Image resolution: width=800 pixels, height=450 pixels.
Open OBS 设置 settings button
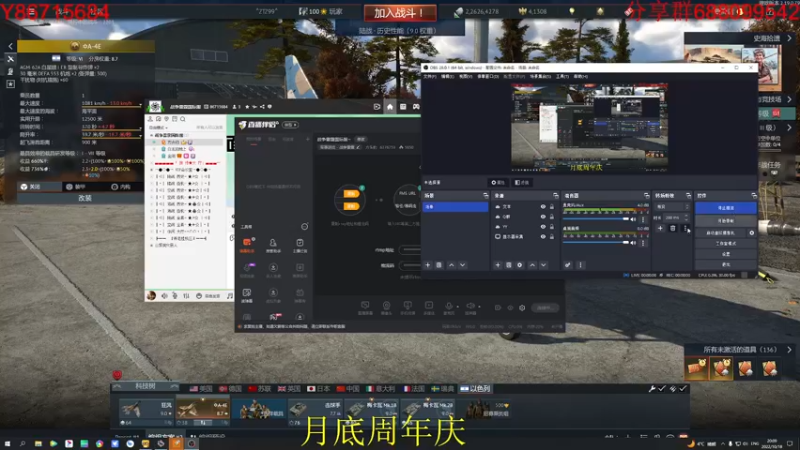coord(726,254)
